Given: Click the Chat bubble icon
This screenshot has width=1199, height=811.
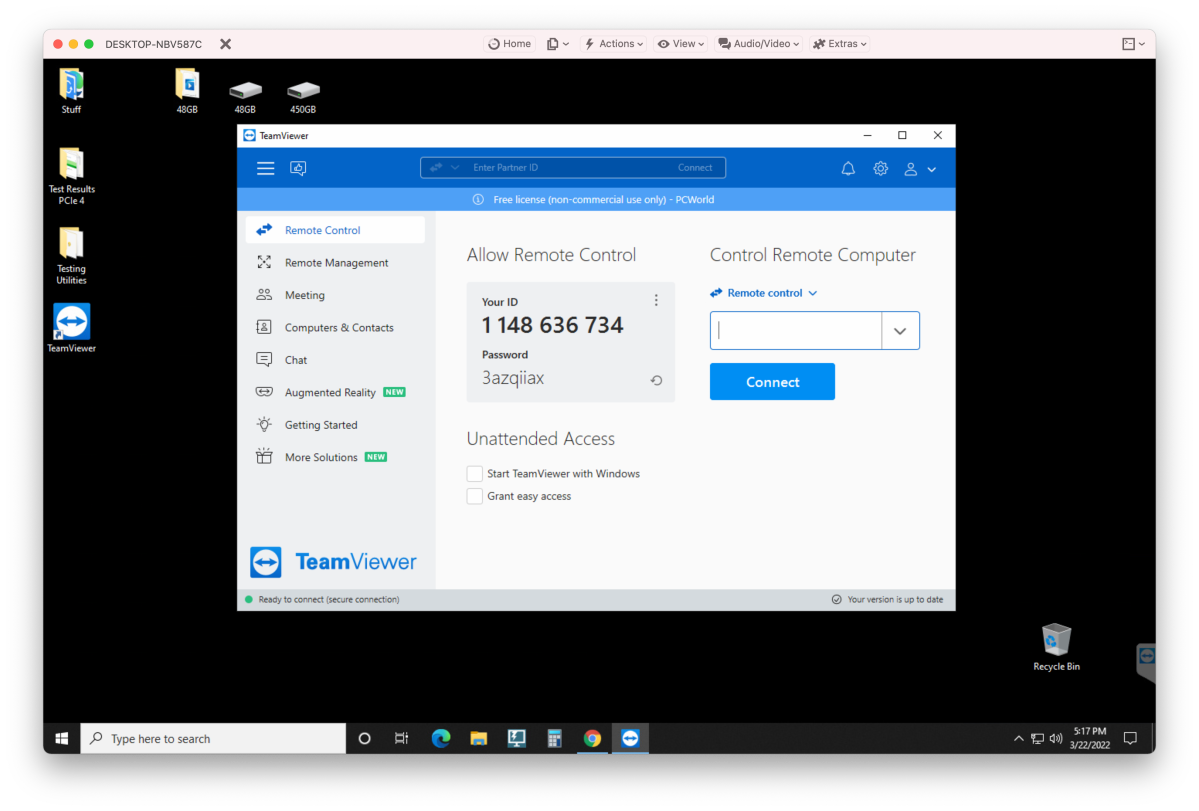Looking at the screenshot, I should click(x=264, y=359).
